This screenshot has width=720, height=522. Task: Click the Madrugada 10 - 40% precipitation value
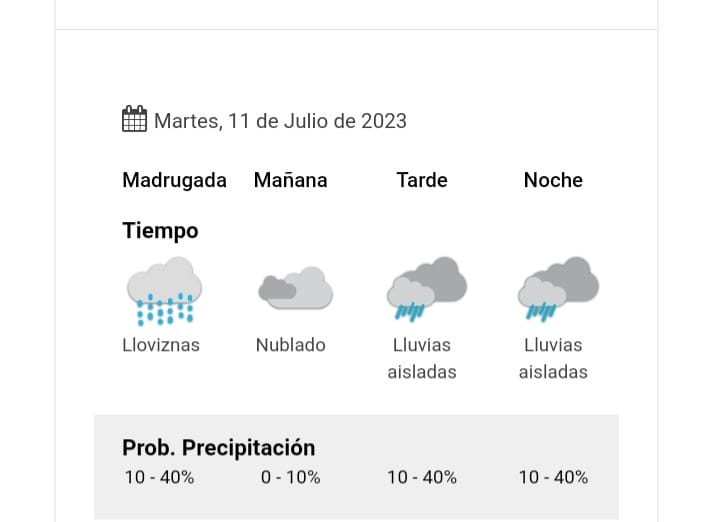click(x=159, y=477)
